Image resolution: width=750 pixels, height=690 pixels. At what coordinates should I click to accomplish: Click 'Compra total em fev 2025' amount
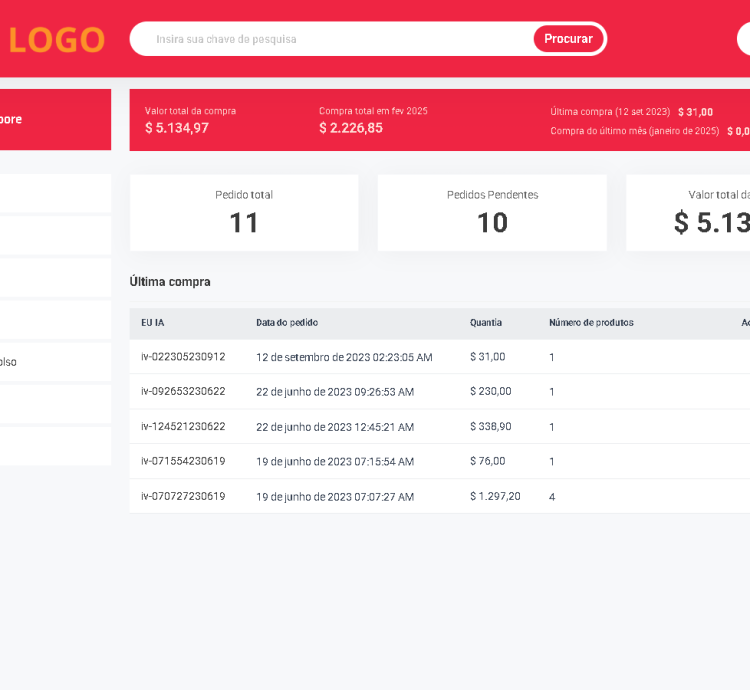pos(351,128)
